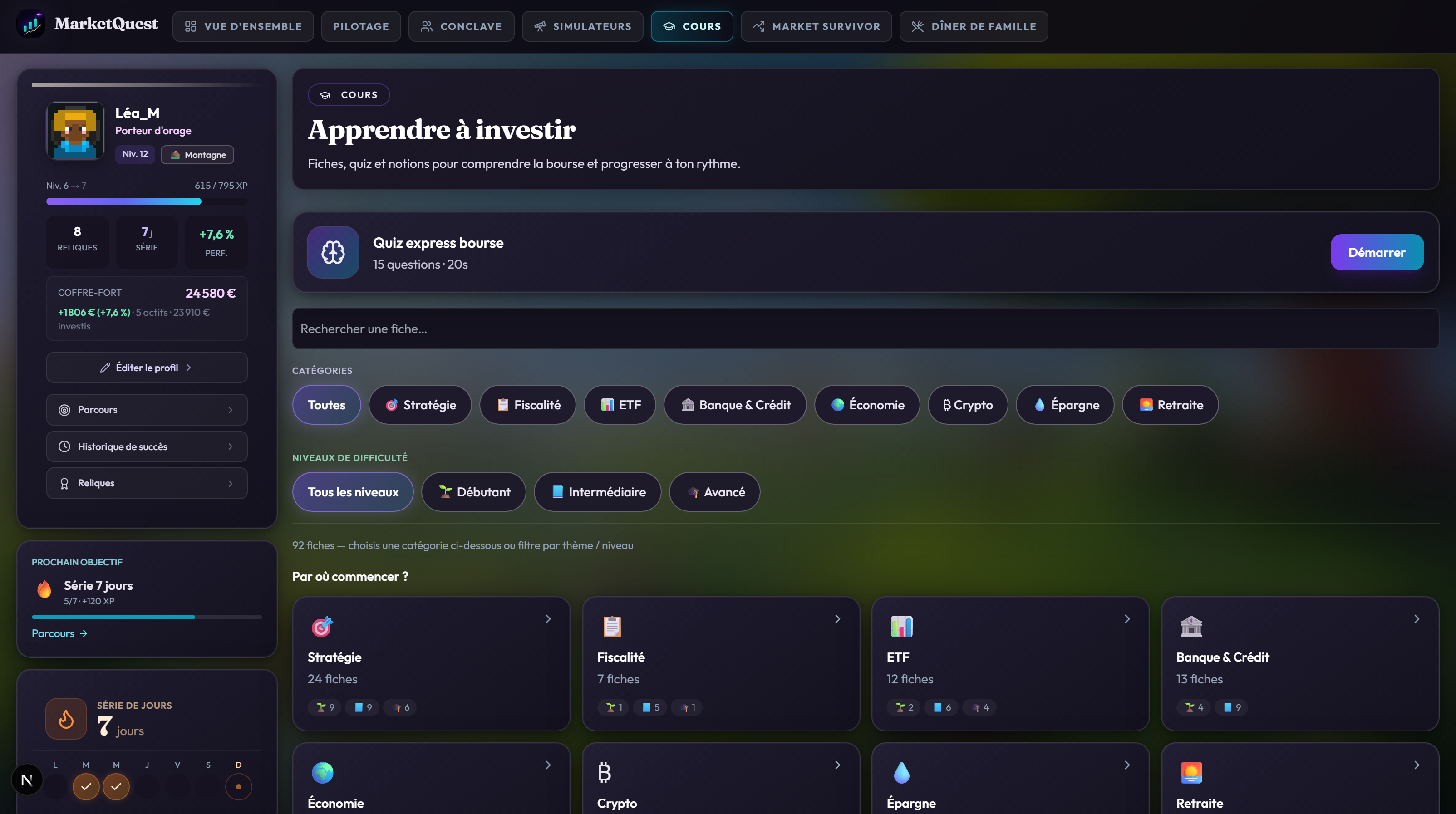Click the globe icon on the Économie card
Image resolution: width=1456 pixels, height=814 pixels.
(x=322, y=772)
